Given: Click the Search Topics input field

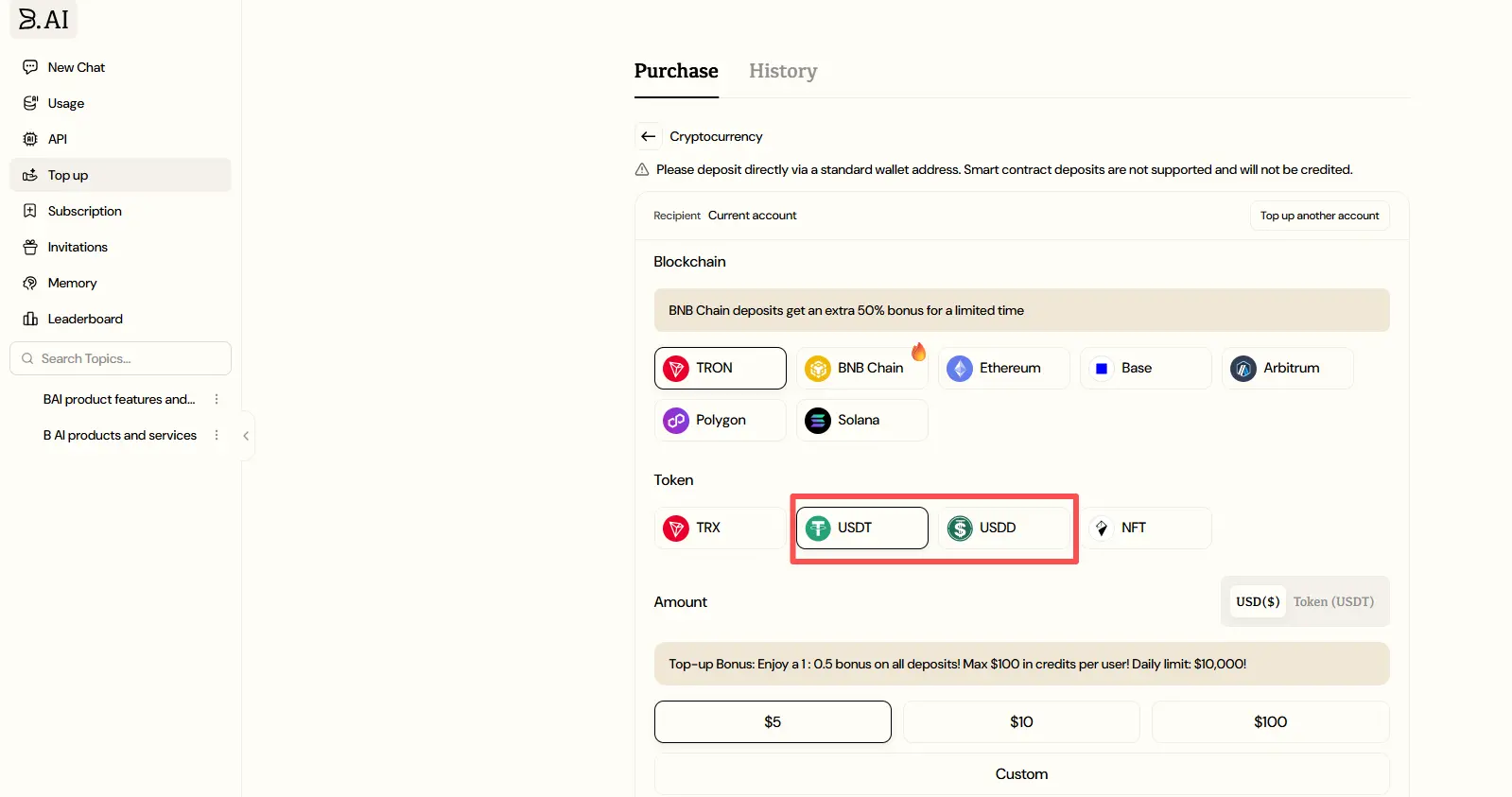Looking at the screenshot, I should (x=120, y=358).
